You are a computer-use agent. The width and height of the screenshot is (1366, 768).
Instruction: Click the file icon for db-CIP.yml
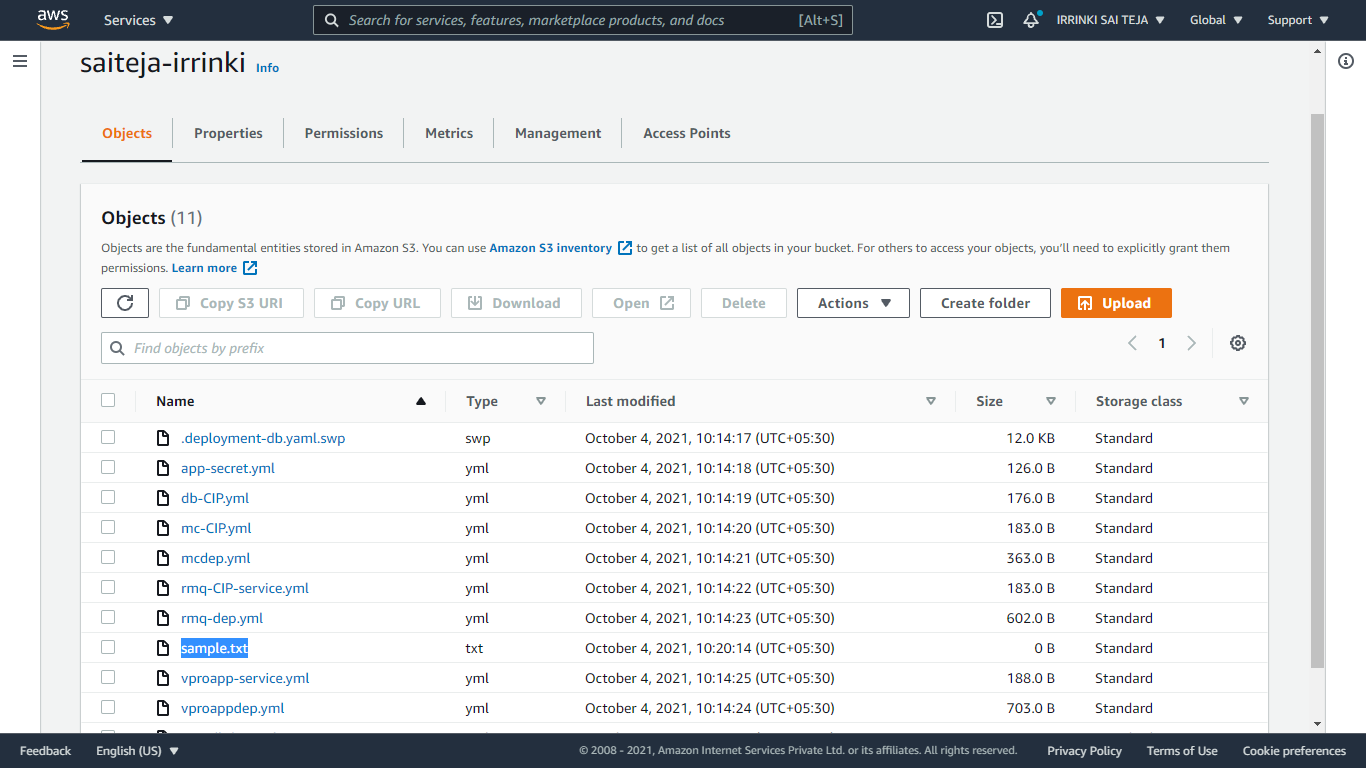point(163,498)
